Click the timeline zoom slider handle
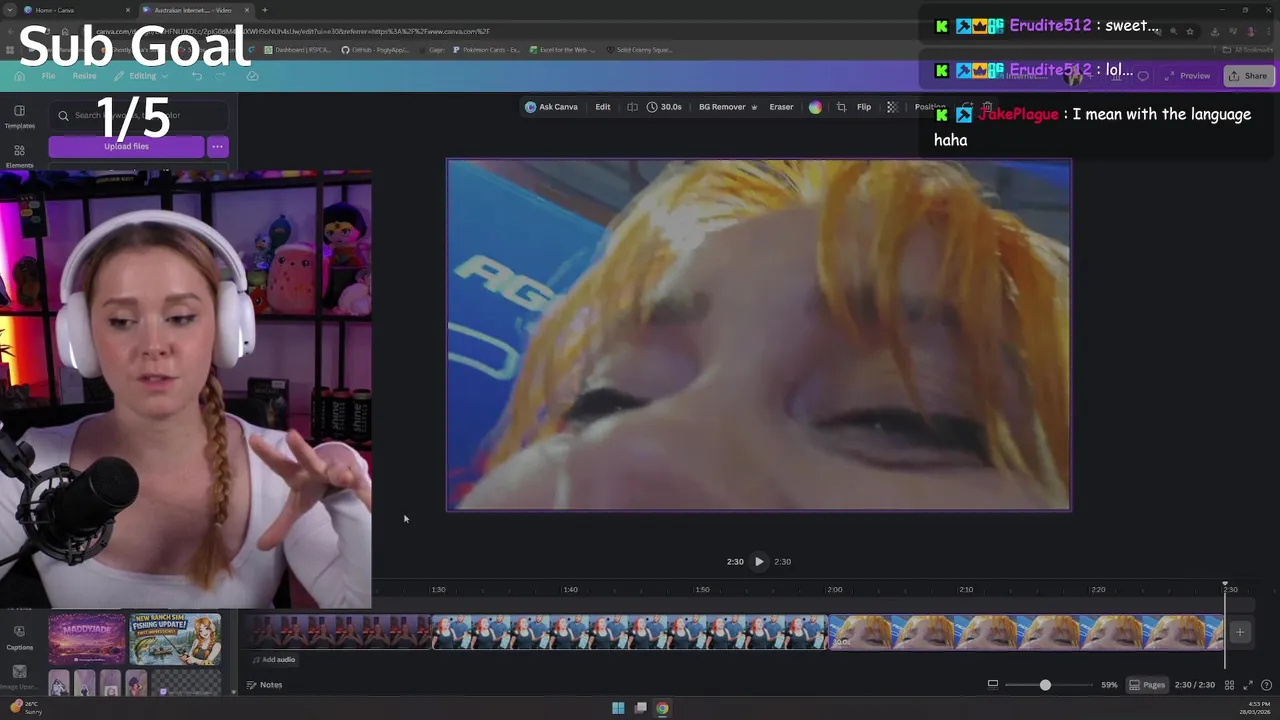Image resolution: width=1280 pixels, height=720 pixels. click(1045, 685)
